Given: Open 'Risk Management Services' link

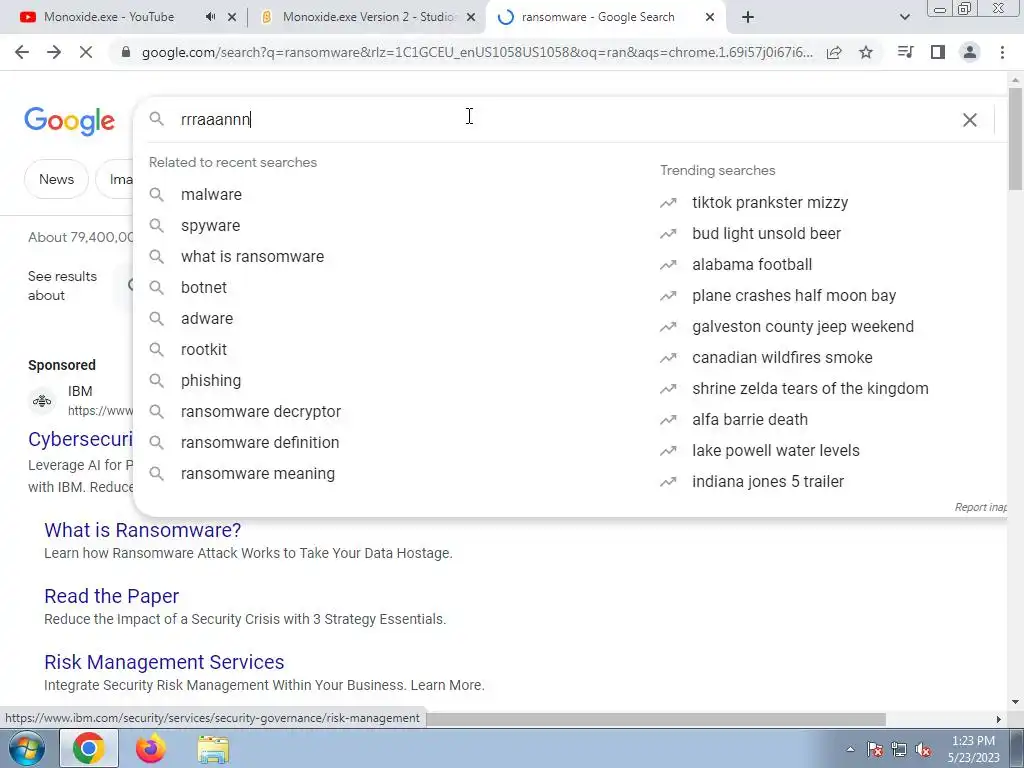Looking at the screenshot, I should point(164,662).
